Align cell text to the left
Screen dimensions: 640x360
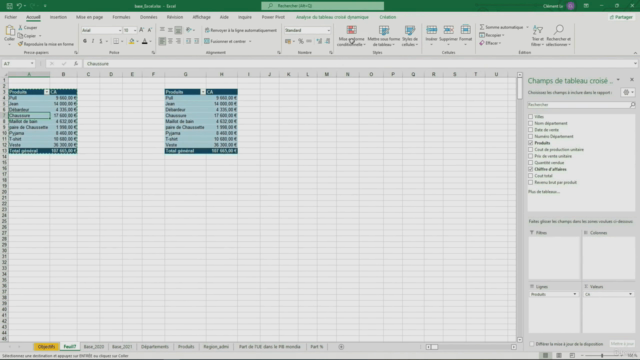point(162,41)
